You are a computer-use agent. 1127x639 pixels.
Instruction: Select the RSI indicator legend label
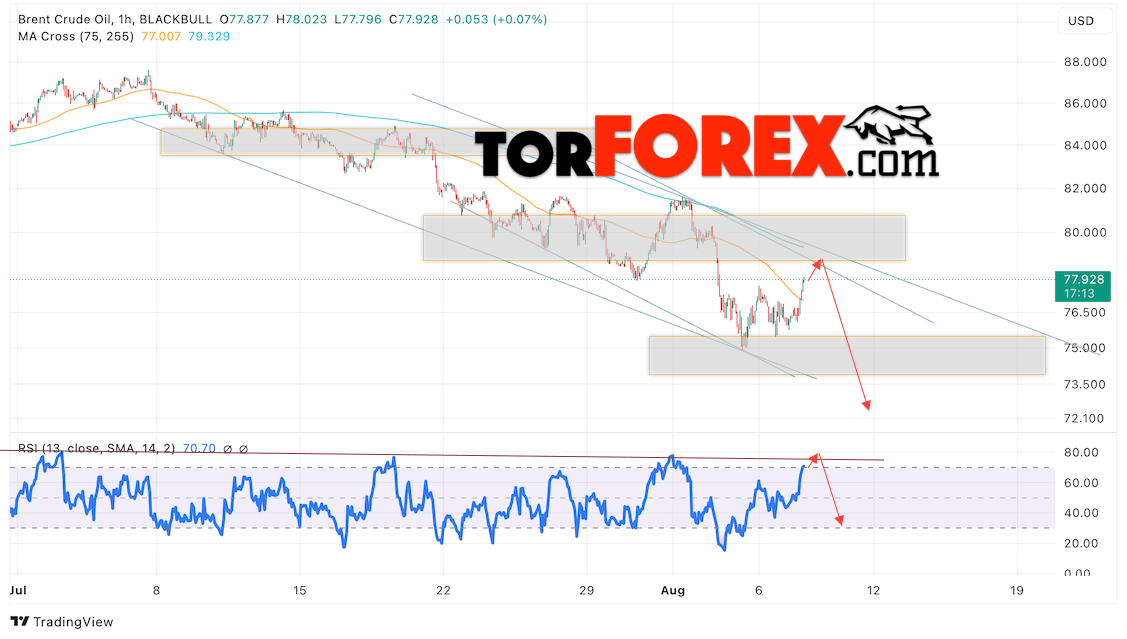tap(96, 449)
